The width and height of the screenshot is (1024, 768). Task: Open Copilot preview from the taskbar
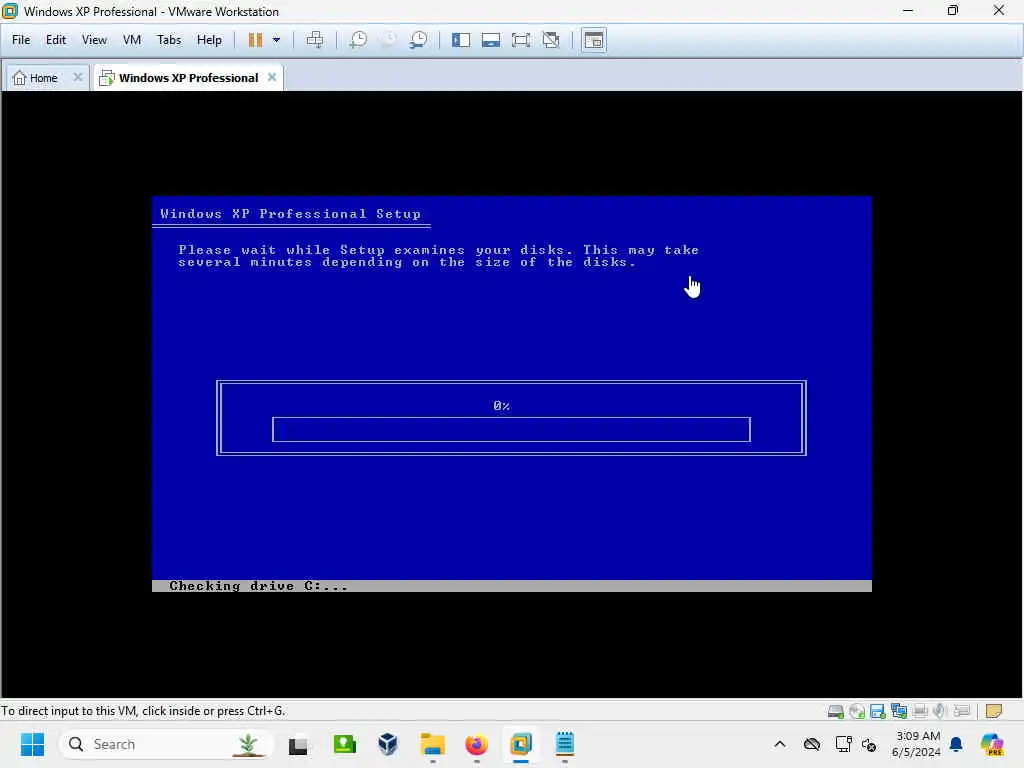(993, 744)
